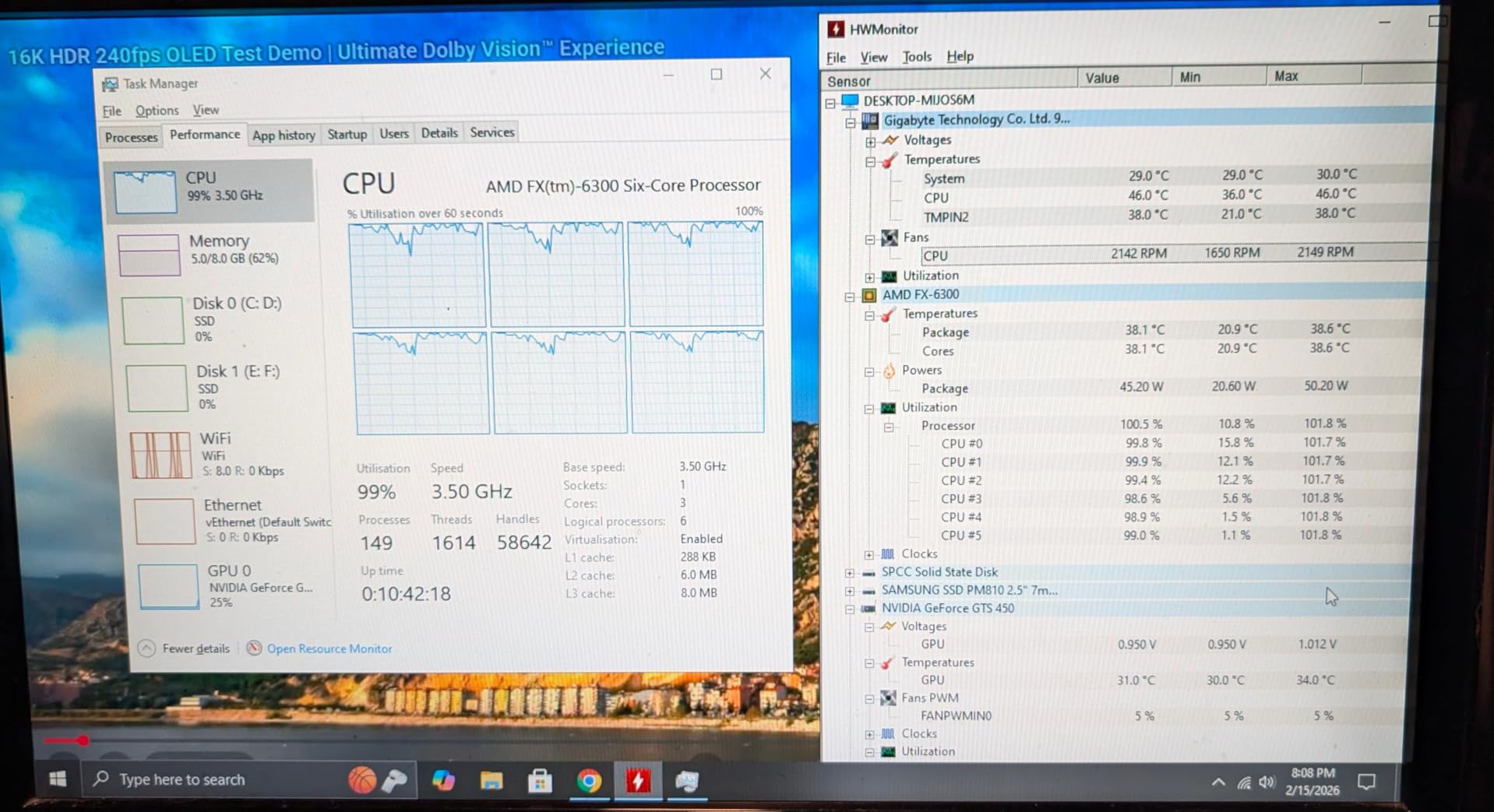This screenshot has height=812, width=1494.
Task: Click the computer icon beside DESKTOP-MIJOS6M
Action: pyautogui.click(x=850, y=100)
